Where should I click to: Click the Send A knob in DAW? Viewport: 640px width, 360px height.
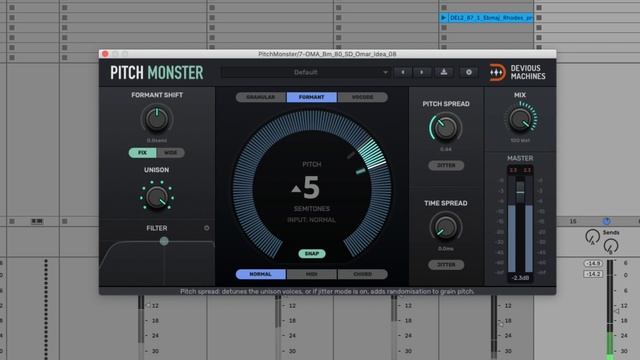coord(592,237)
